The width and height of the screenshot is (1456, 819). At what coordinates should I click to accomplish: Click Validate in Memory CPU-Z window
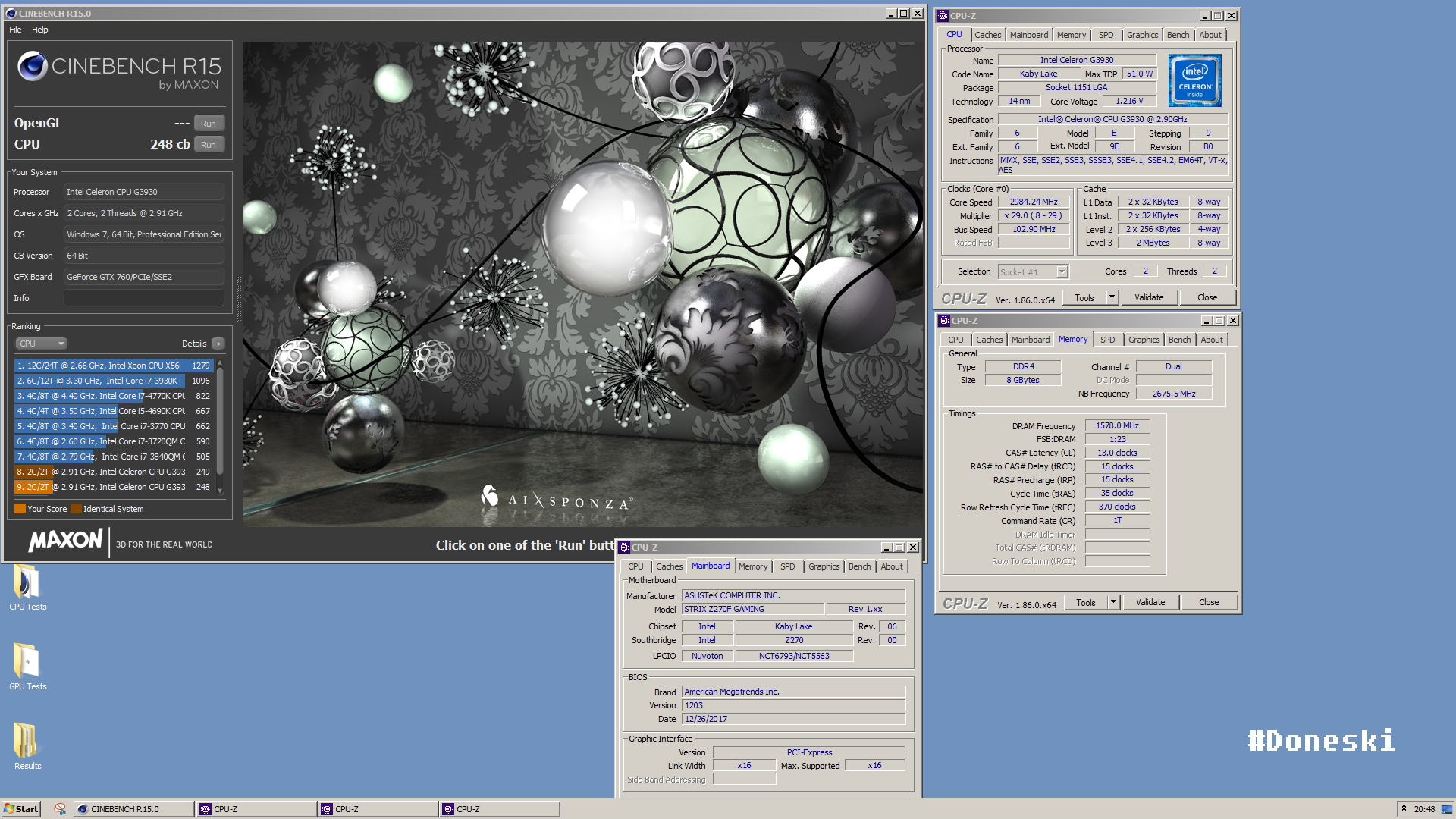[1150, 603]
